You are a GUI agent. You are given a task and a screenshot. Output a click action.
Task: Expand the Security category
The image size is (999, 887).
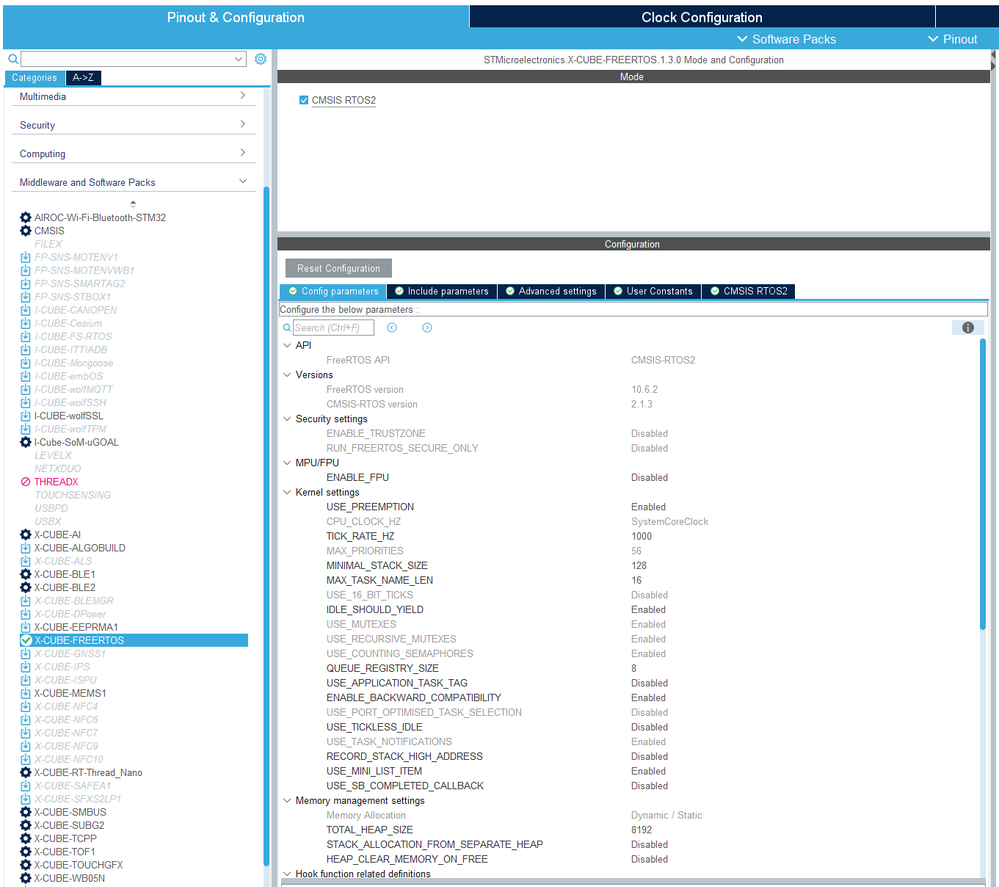pos(243,124)
